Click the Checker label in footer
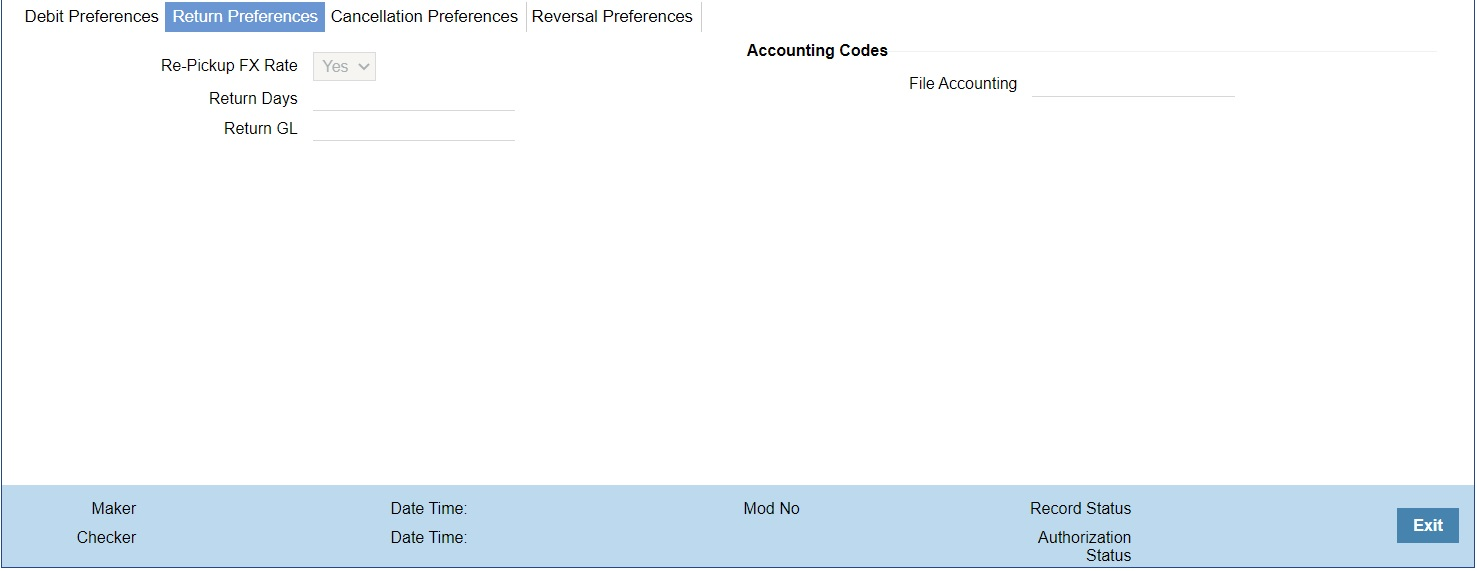 point(106,537)
